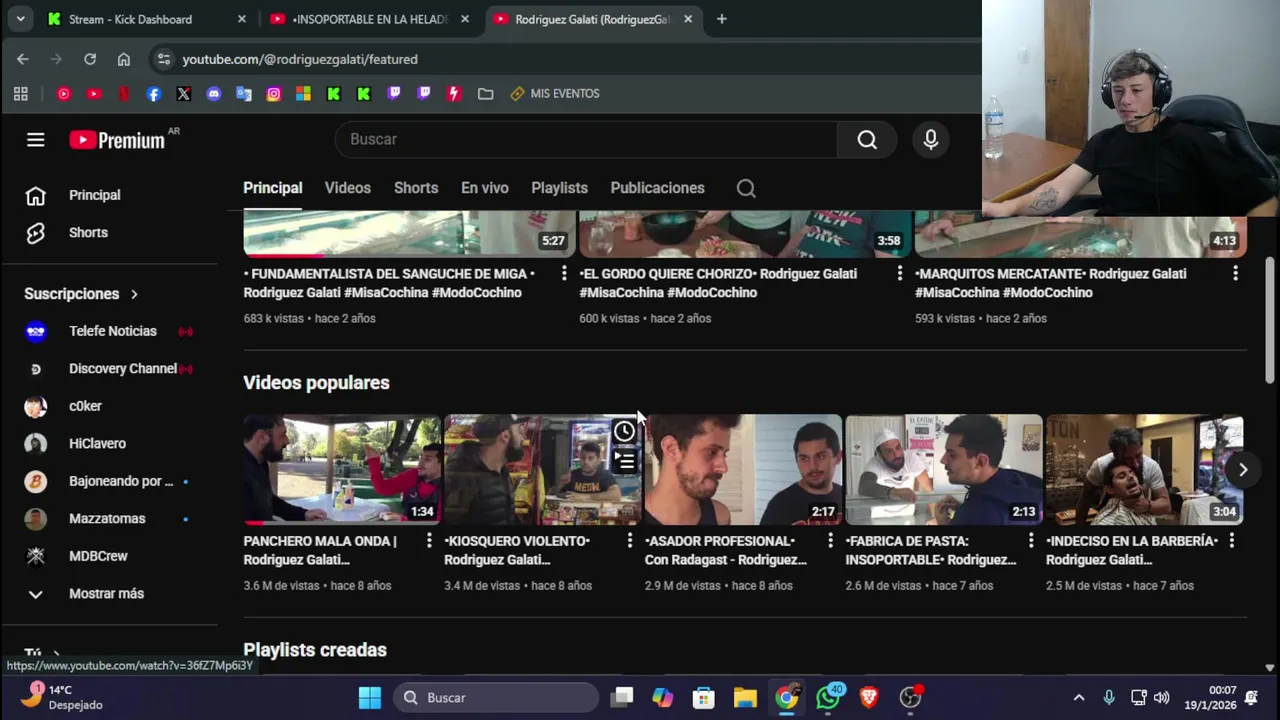Switch to Stream - Kick Dashboard browser tab

[x=146, y=19]
